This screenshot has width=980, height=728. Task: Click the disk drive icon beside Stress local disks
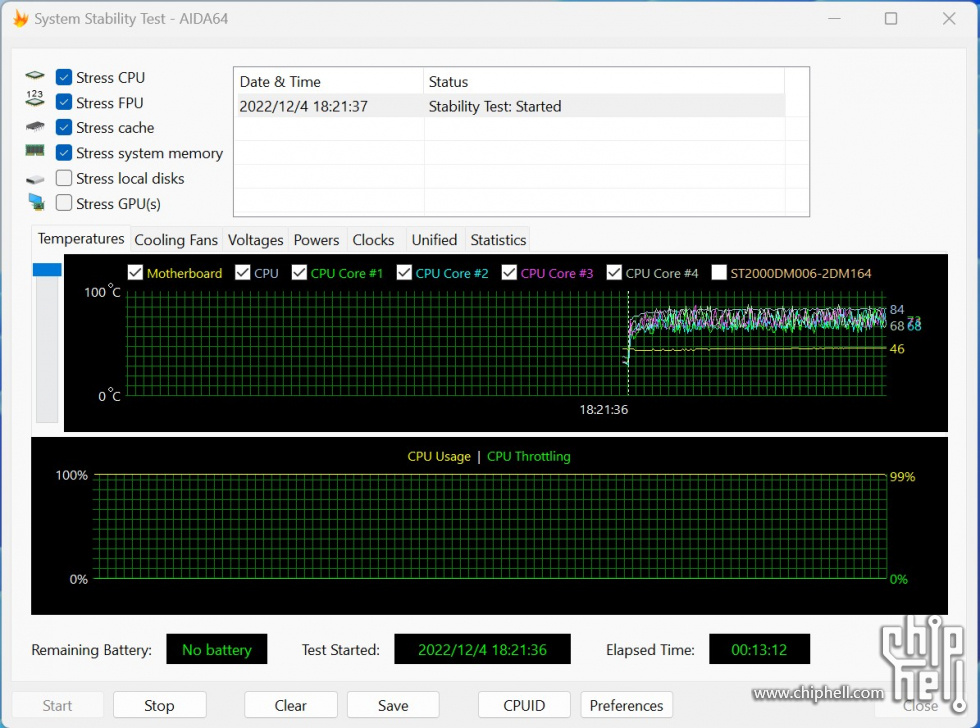tap(35, 179)
